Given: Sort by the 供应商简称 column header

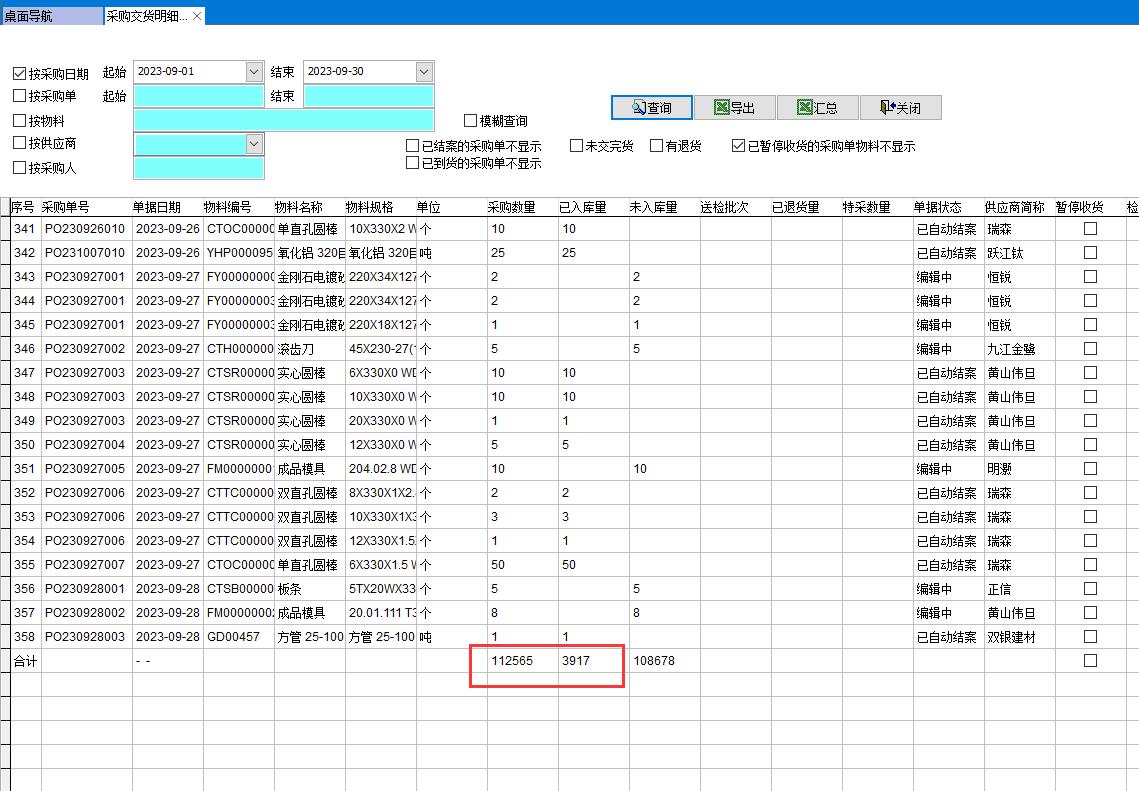Looking at the screenshot, I should [1014, 207].
